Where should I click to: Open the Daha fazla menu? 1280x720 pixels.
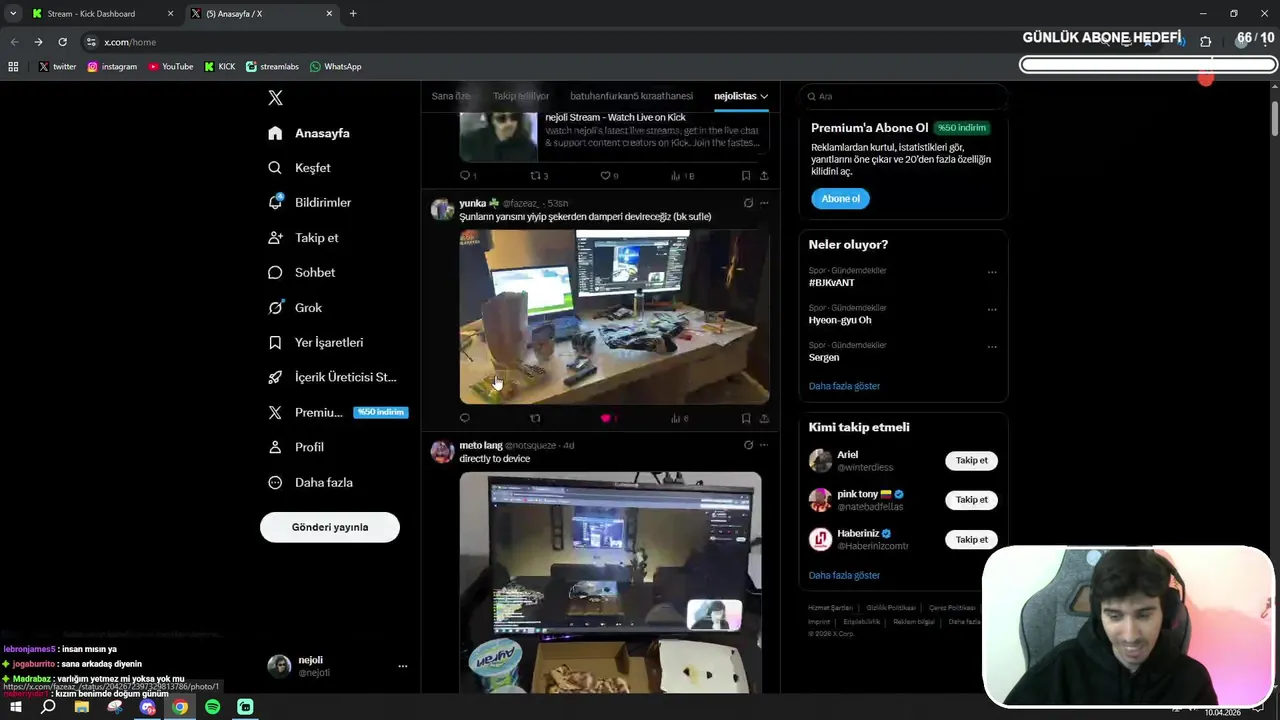point(310,482)
